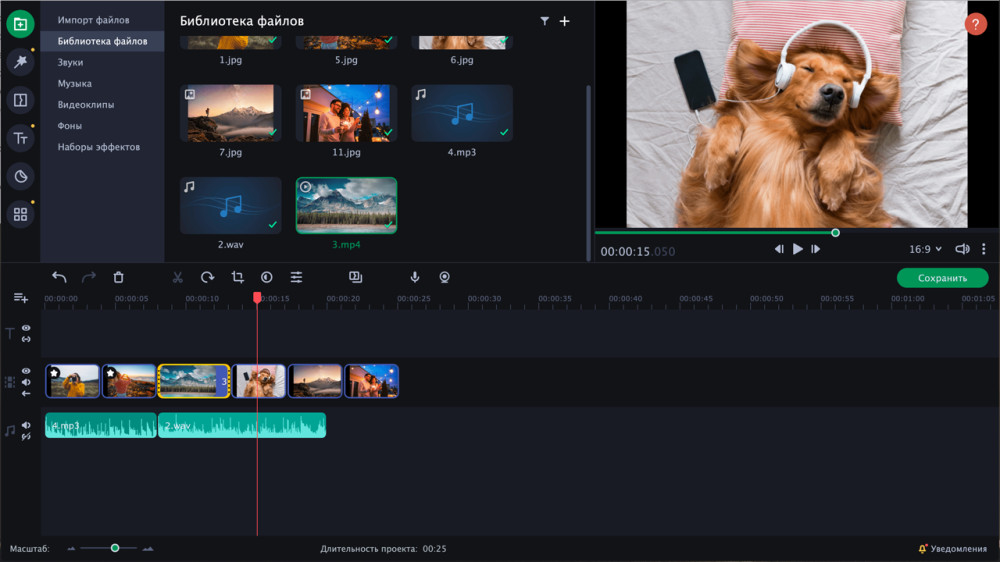Select 7.jpg thumbnail in library
Image resolution: width=1000 pixels, height=562 pixels.
point(230,113)
